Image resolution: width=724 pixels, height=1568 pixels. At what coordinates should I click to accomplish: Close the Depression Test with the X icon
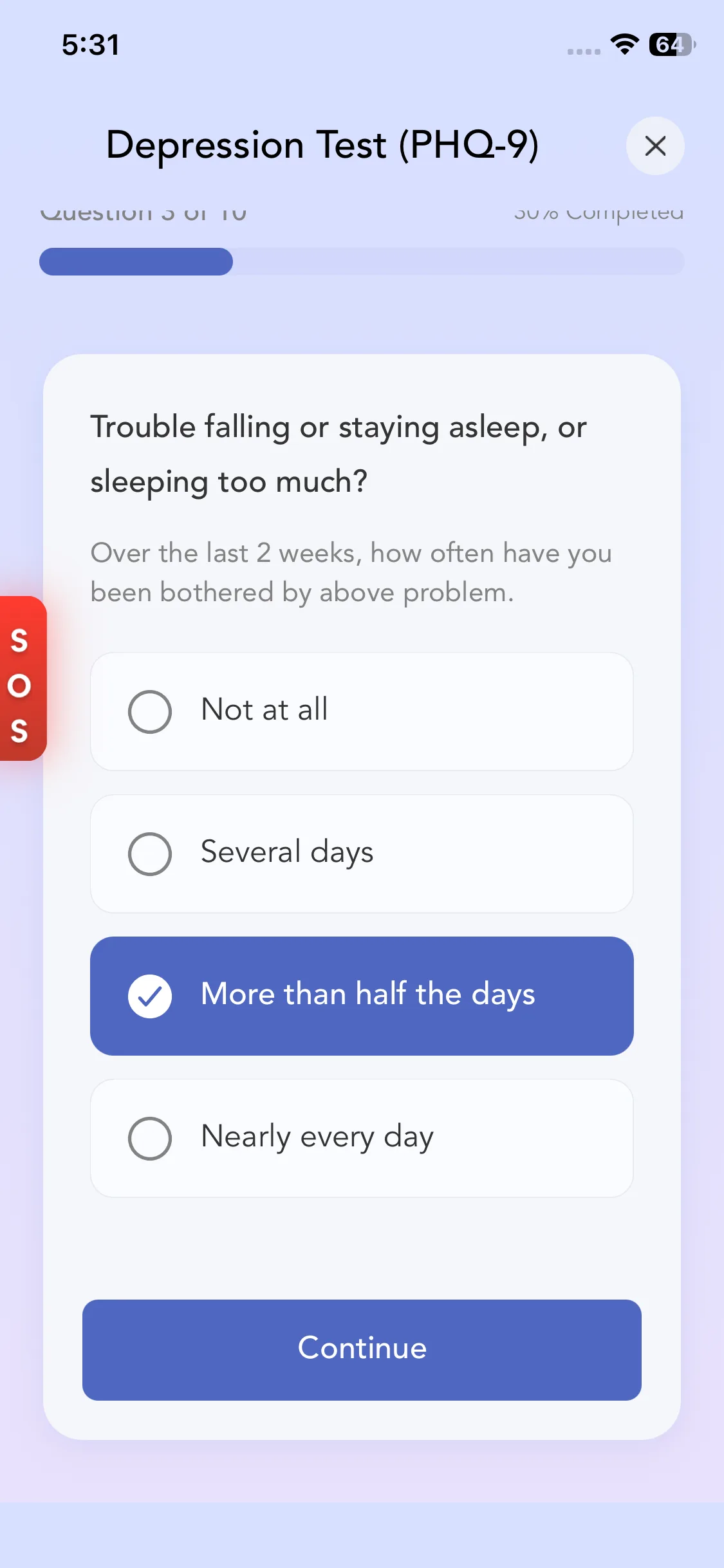pos(654,146)
